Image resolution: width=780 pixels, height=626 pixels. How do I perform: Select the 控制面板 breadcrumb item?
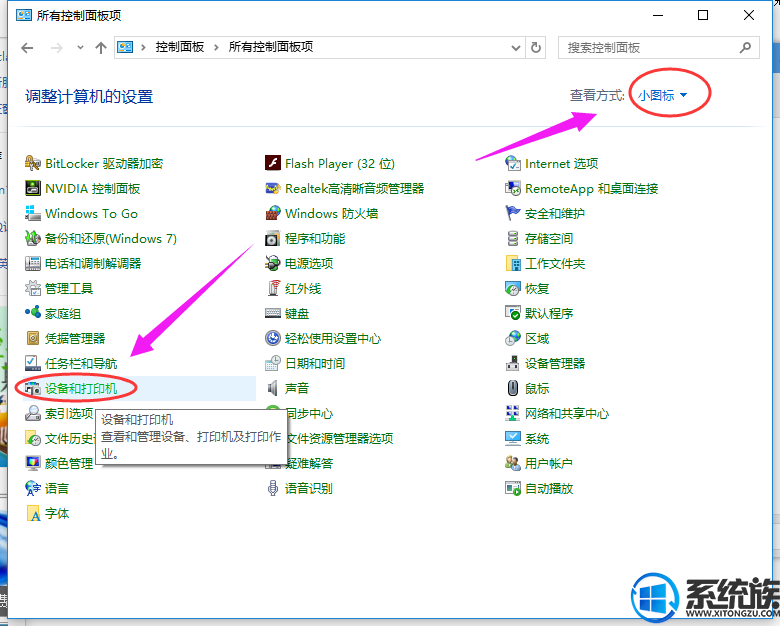[180, 47]
